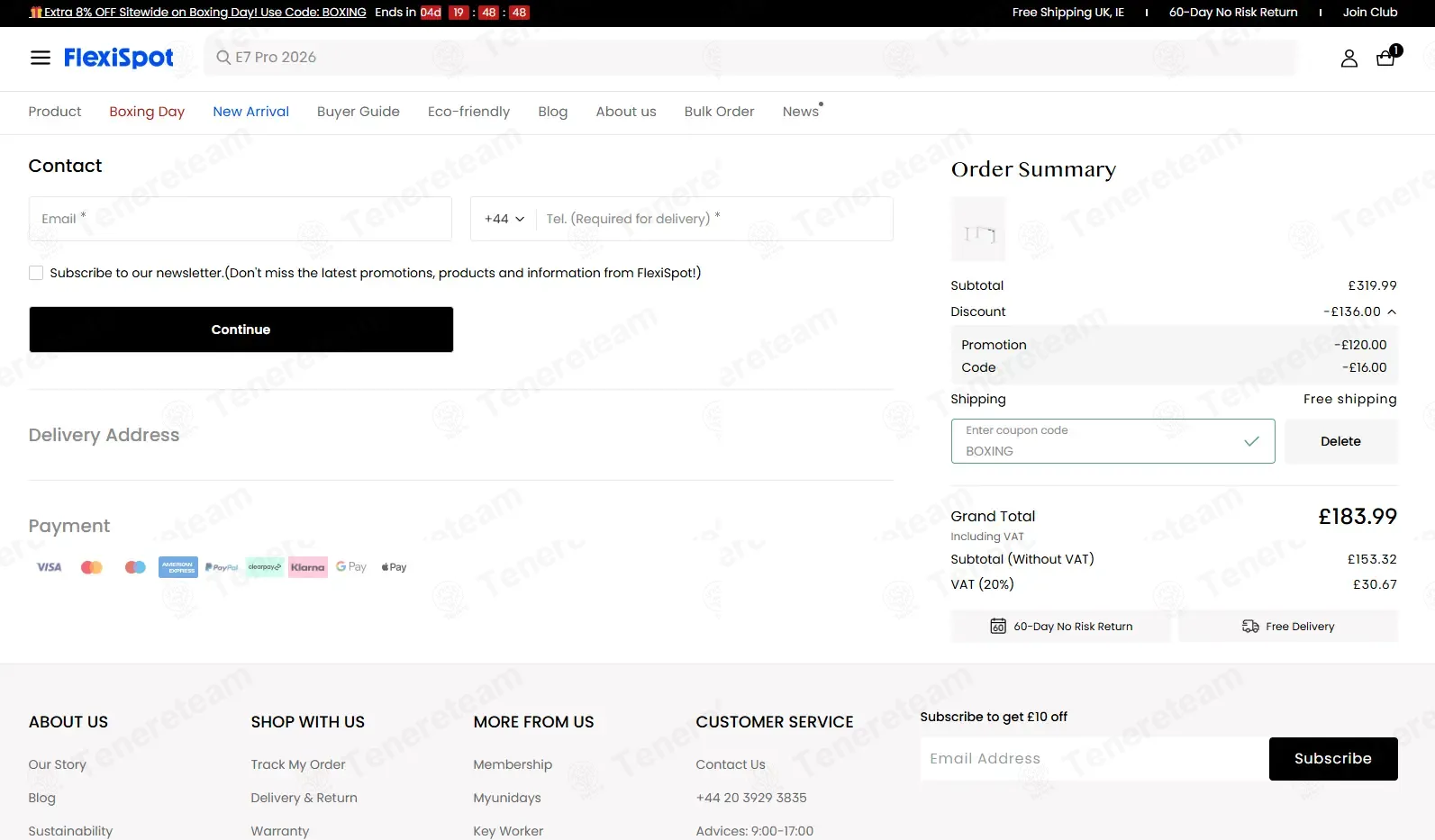
Task: Click the Apple Pay icon
Action: point(394,567)
